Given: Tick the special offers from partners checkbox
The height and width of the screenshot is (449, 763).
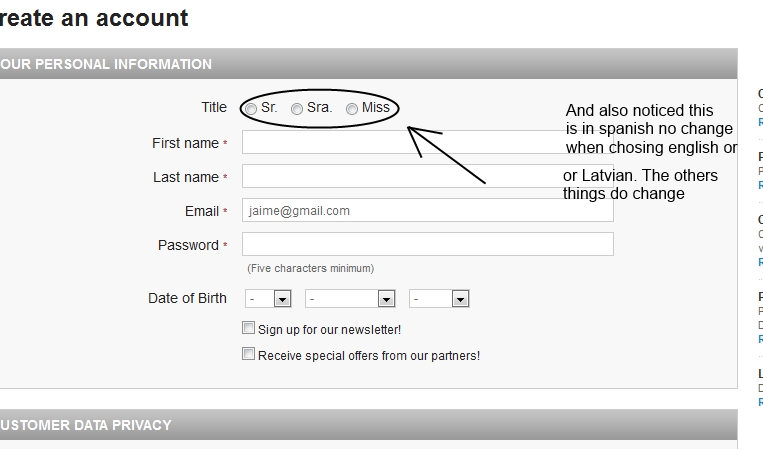Looking at the screenshot, I should click(x=249, y=354).
